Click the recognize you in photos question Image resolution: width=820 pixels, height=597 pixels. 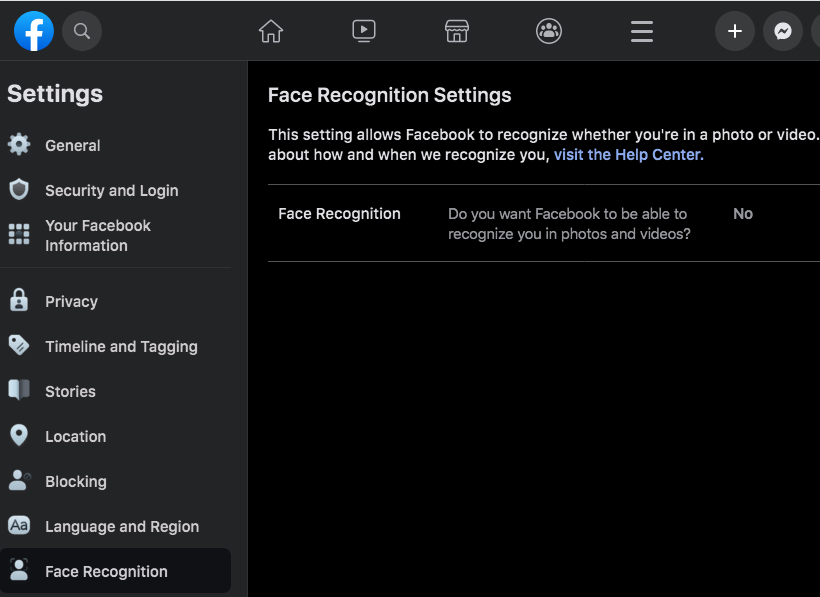(570, 224)
